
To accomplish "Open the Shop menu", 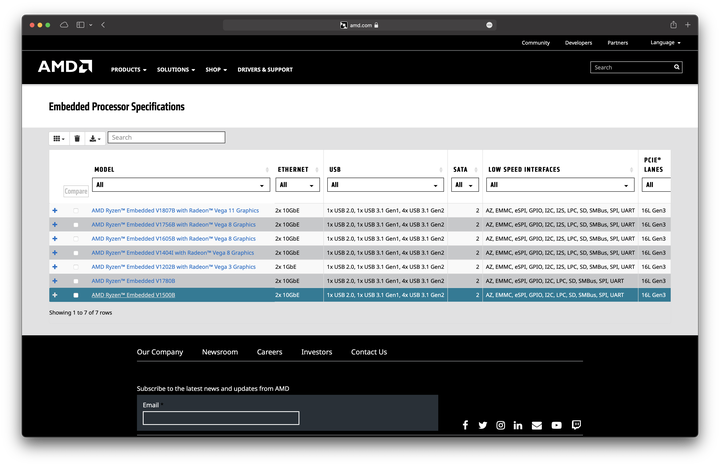I will (x=216, y=70).
